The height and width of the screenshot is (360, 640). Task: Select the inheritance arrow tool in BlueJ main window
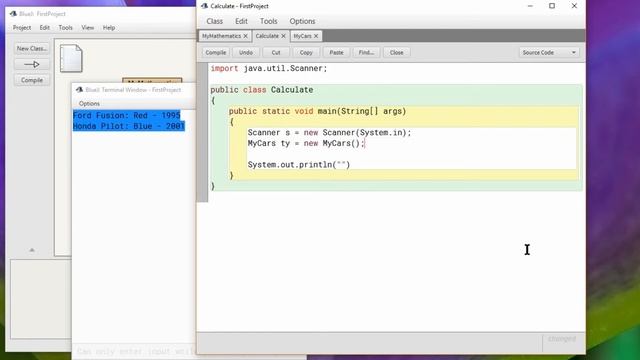[32, 64]
